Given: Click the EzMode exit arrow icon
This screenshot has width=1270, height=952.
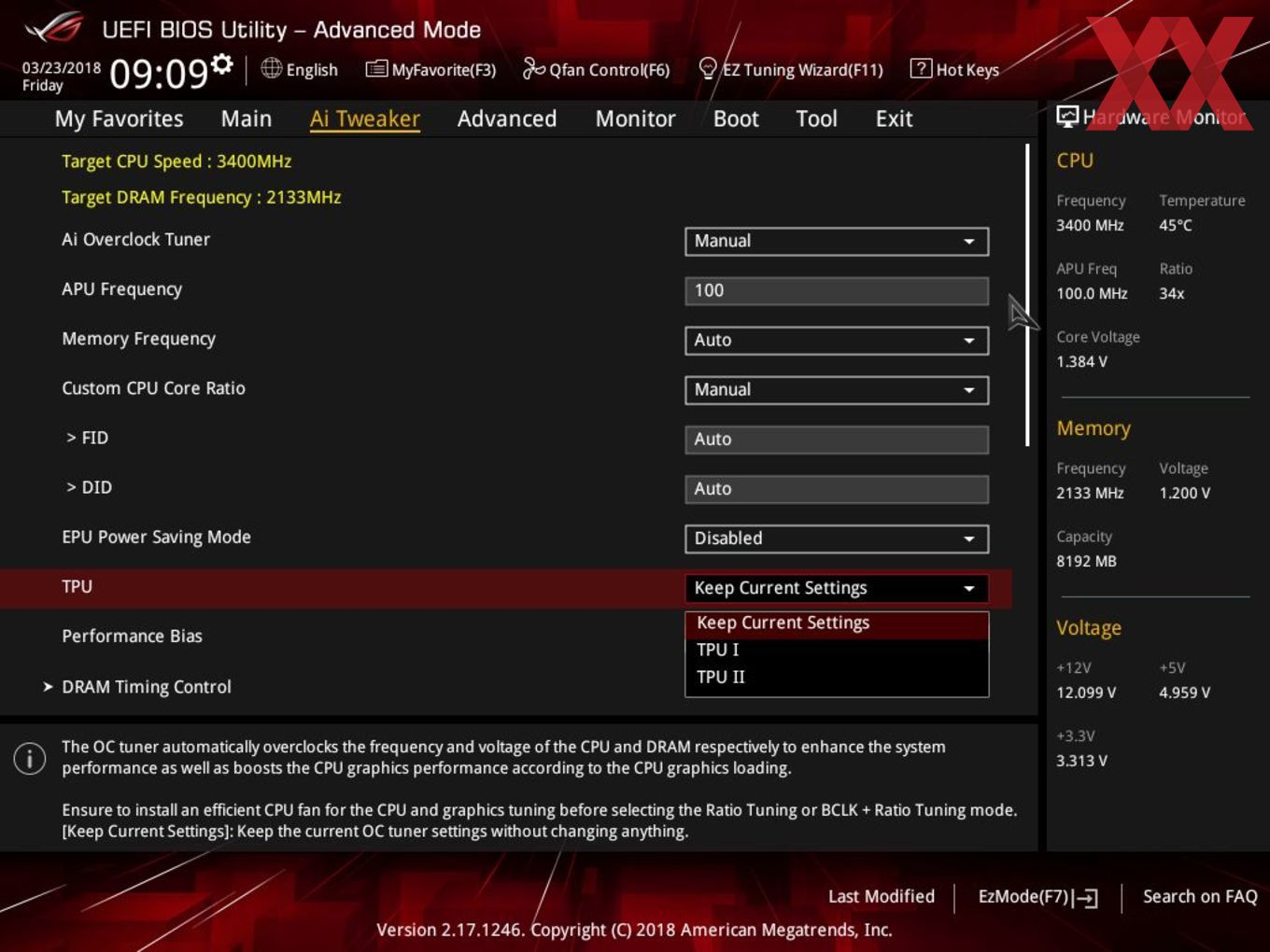Looking at the screenshot, I should coord(1085,898).
